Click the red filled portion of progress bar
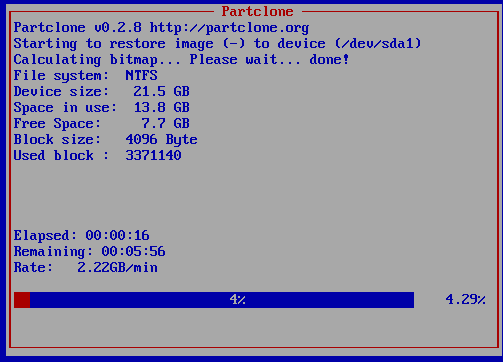Image resolution: width=503 pixels, height=362 pixels. (x=22, y=300)
